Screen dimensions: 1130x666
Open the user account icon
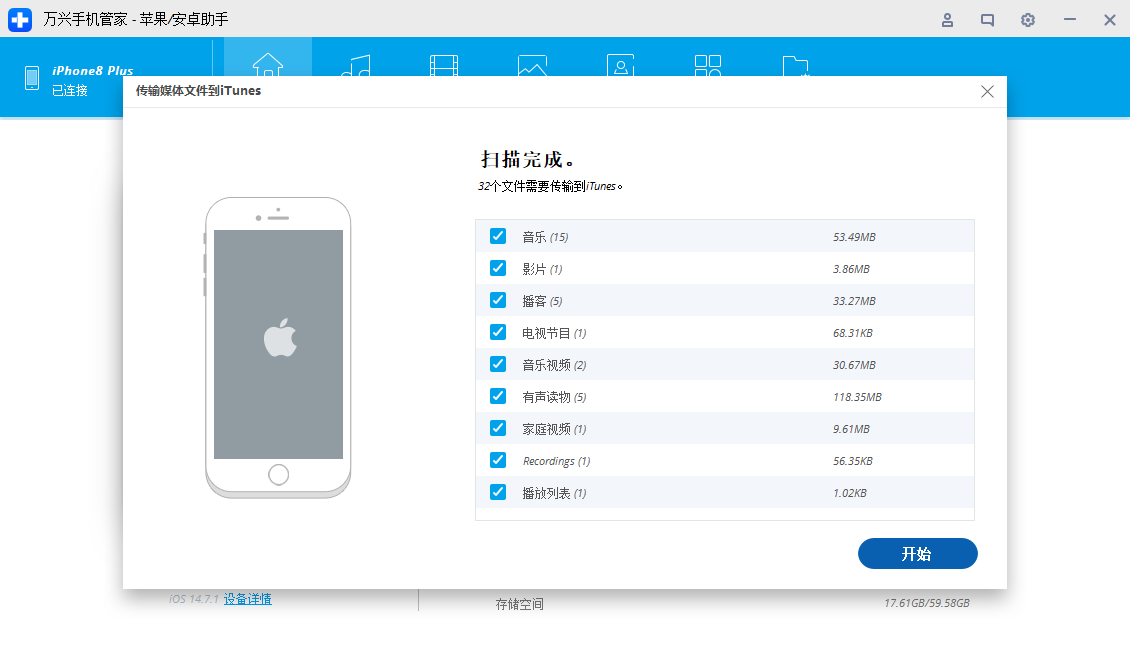point(947,20)
